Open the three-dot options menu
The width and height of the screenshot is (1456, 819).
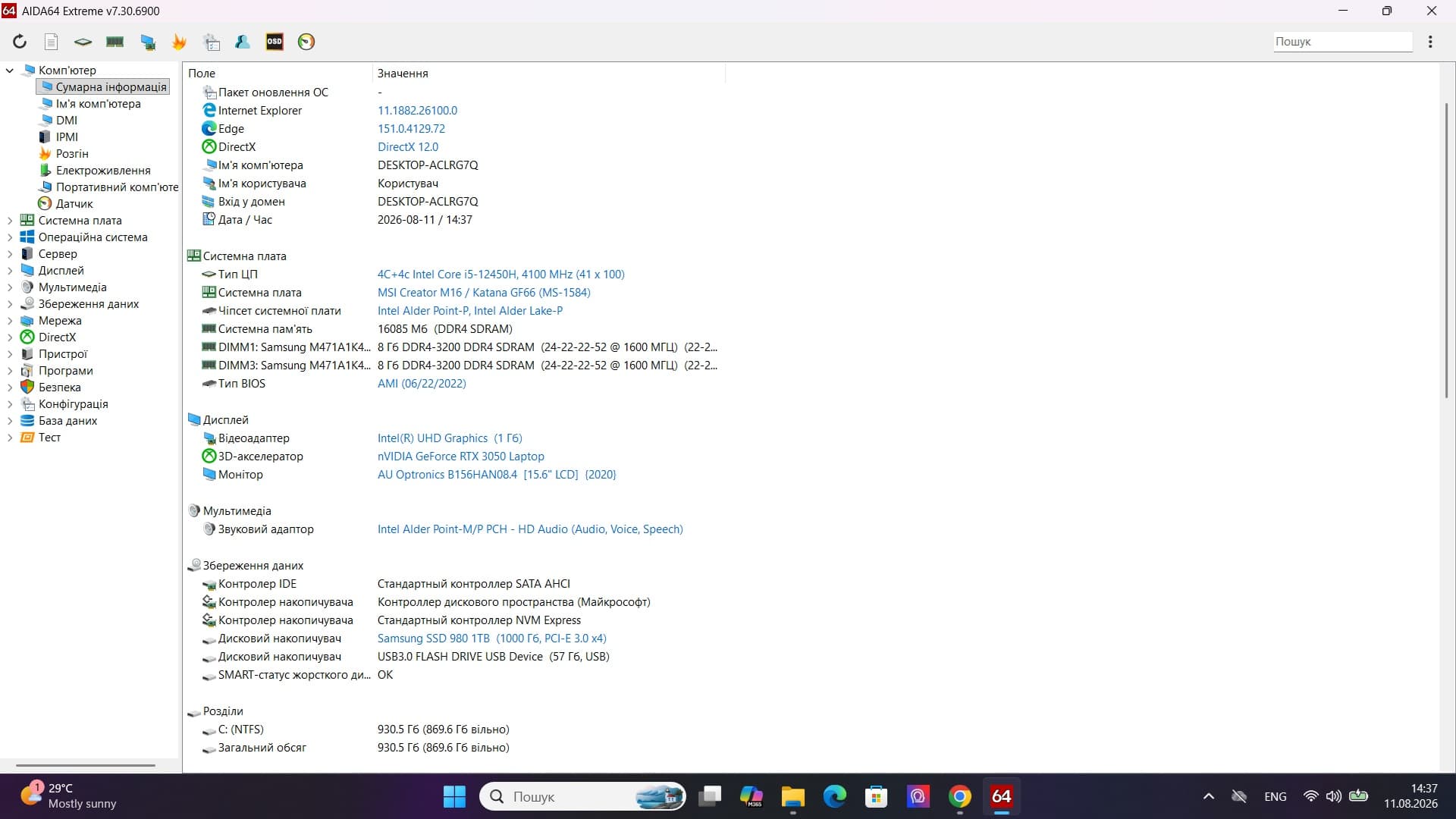click(1430, 42)
